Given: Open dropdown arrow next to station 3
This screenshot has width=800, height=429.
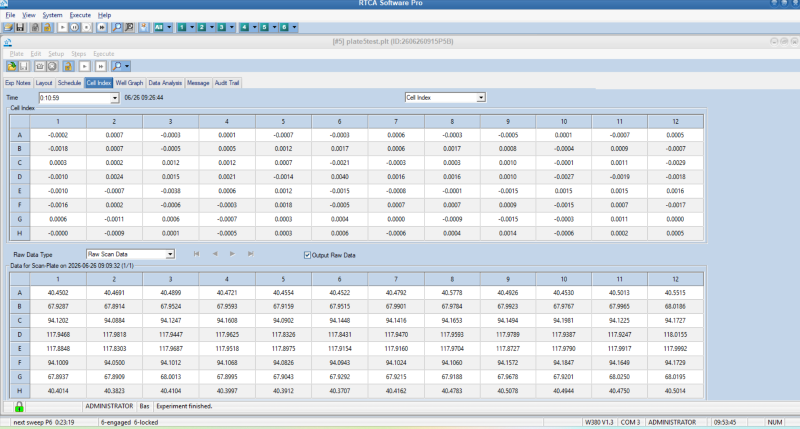Looking at the screenshot, I should tap(232, 28).
